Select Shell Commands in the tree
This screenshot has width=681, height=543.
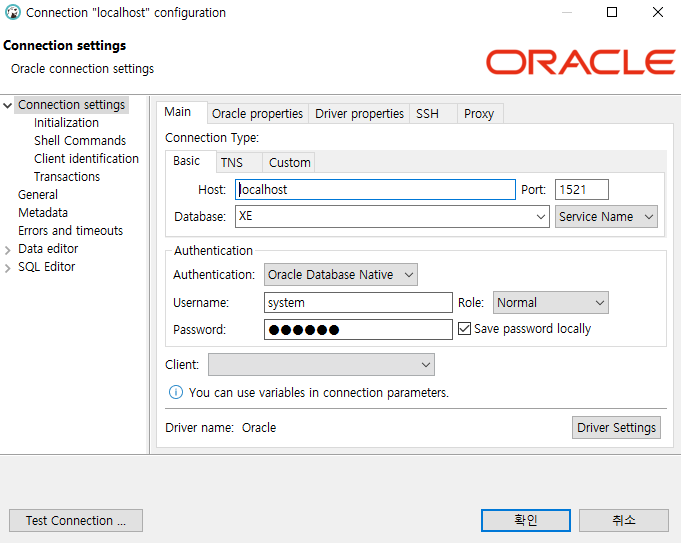tap(80, 141)
